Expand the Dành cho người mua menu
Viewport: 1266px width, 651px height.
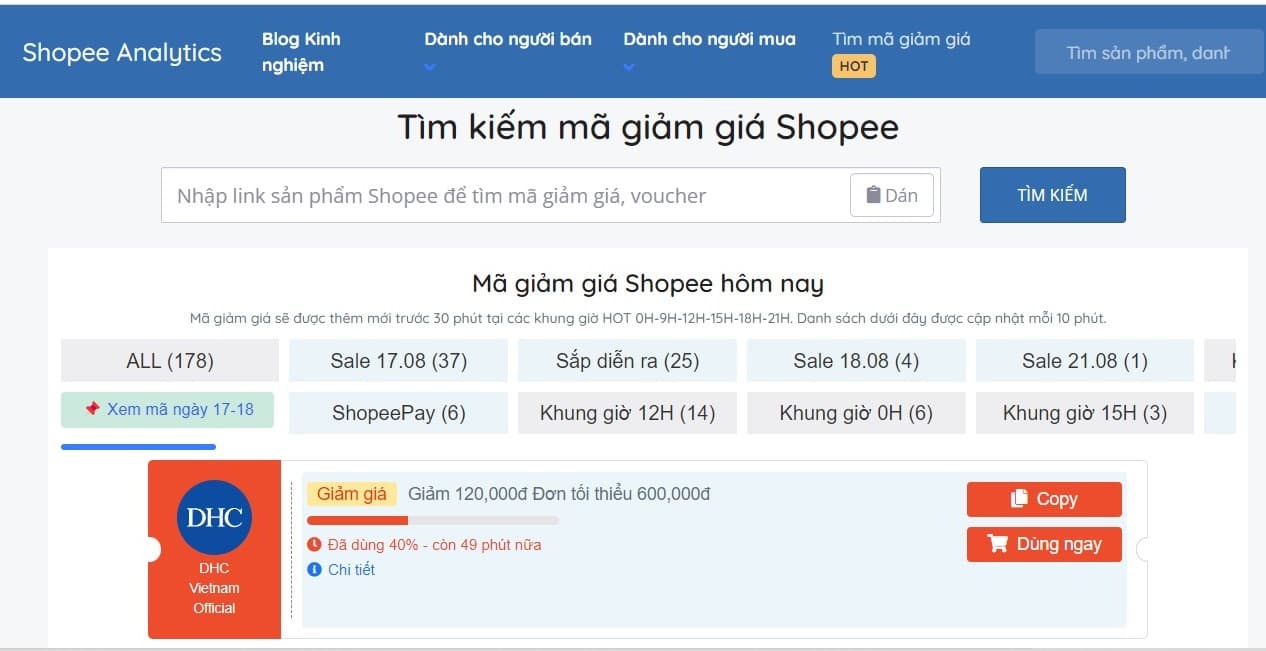click(709, 52)
